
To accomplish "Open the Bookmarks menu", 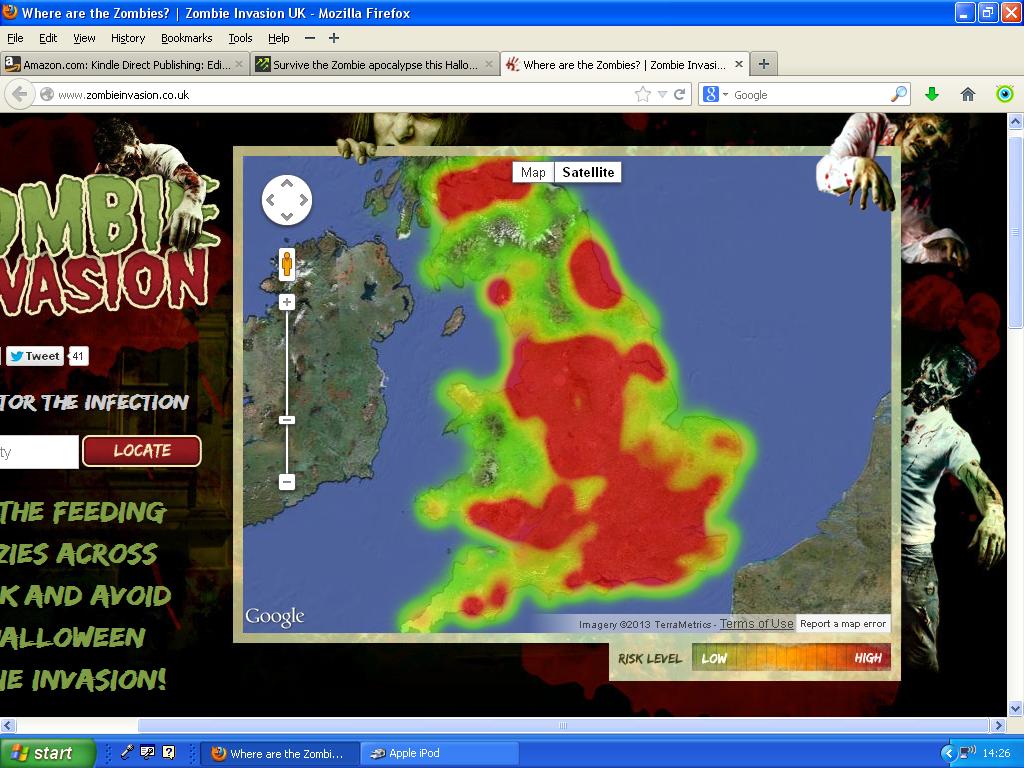I will click(x=186, y=38).
